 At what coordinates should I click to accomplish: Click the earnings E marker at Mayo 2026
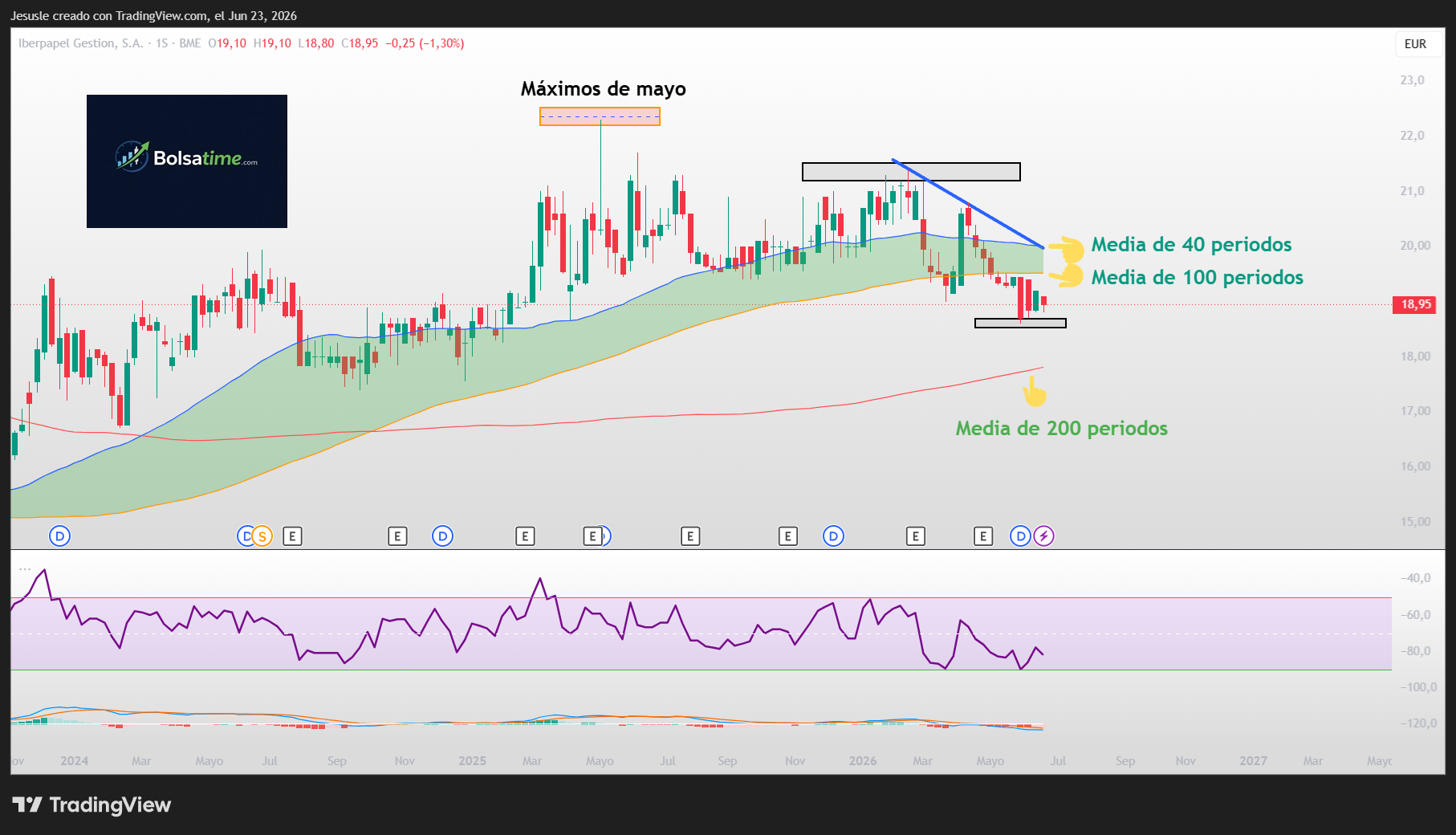coord(983,536)
